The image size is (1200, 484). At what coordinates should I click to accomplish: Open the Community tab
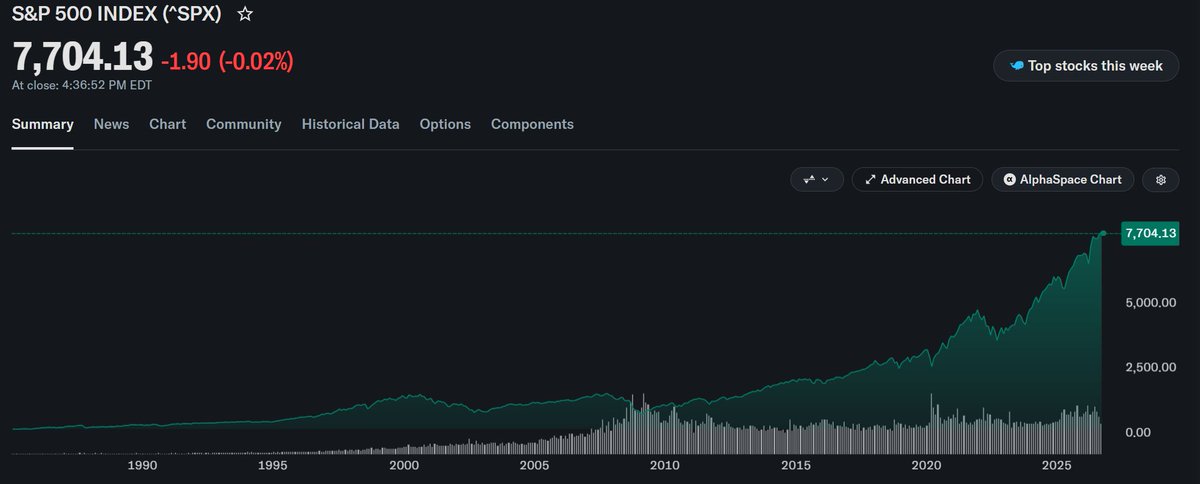(243, 124)
